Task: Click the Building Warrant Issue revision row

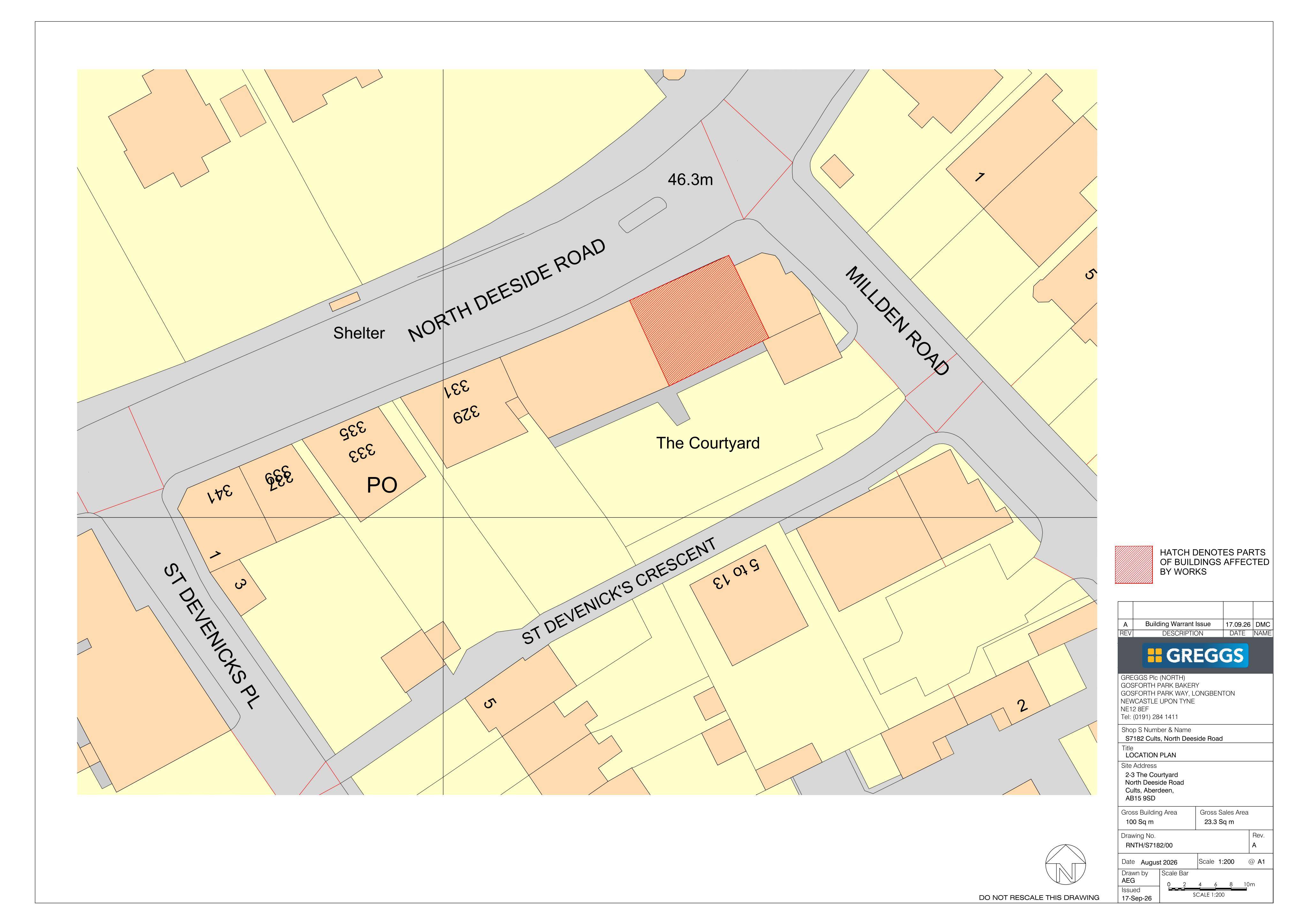Action: (1195, 625)
